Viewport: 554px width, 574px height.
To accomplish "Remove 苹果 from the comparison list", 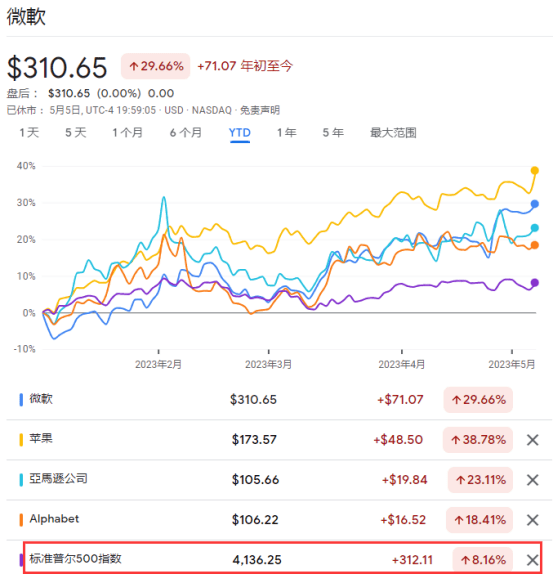I will coord(532,440).
